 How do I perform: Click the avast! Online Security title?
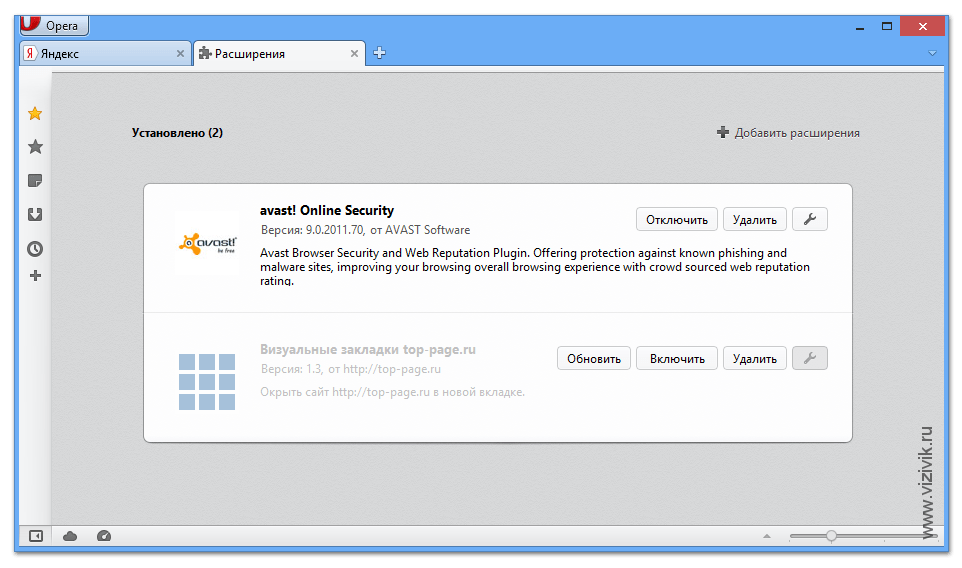tap(326, 210)
